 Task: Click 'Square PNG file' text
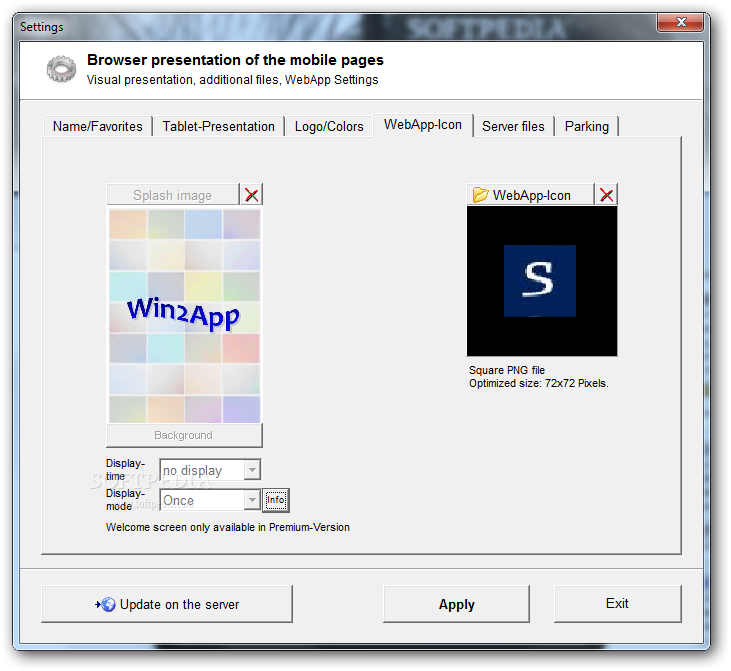[x=507, y=370]
